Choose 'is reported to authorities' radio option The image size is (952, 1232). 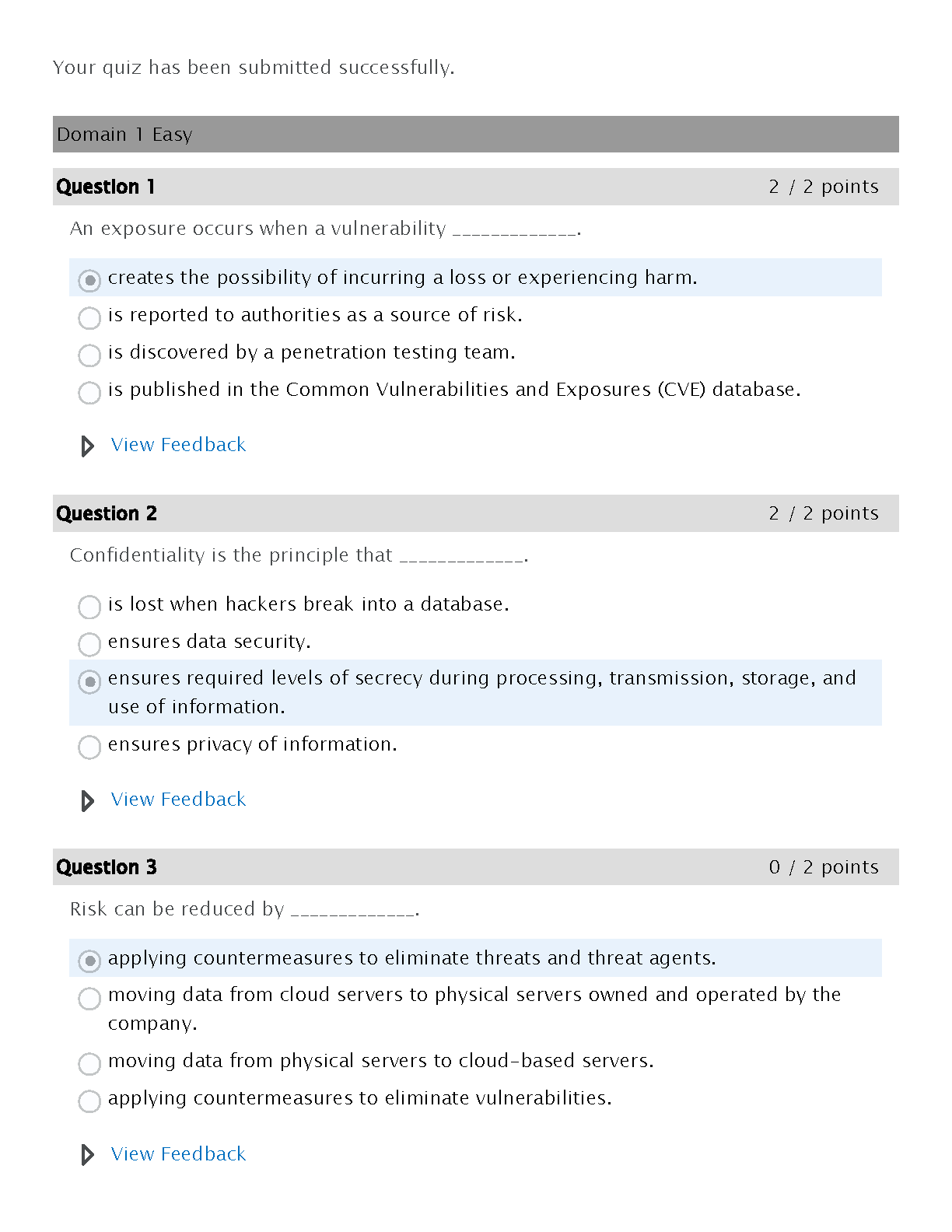[89, 317]
